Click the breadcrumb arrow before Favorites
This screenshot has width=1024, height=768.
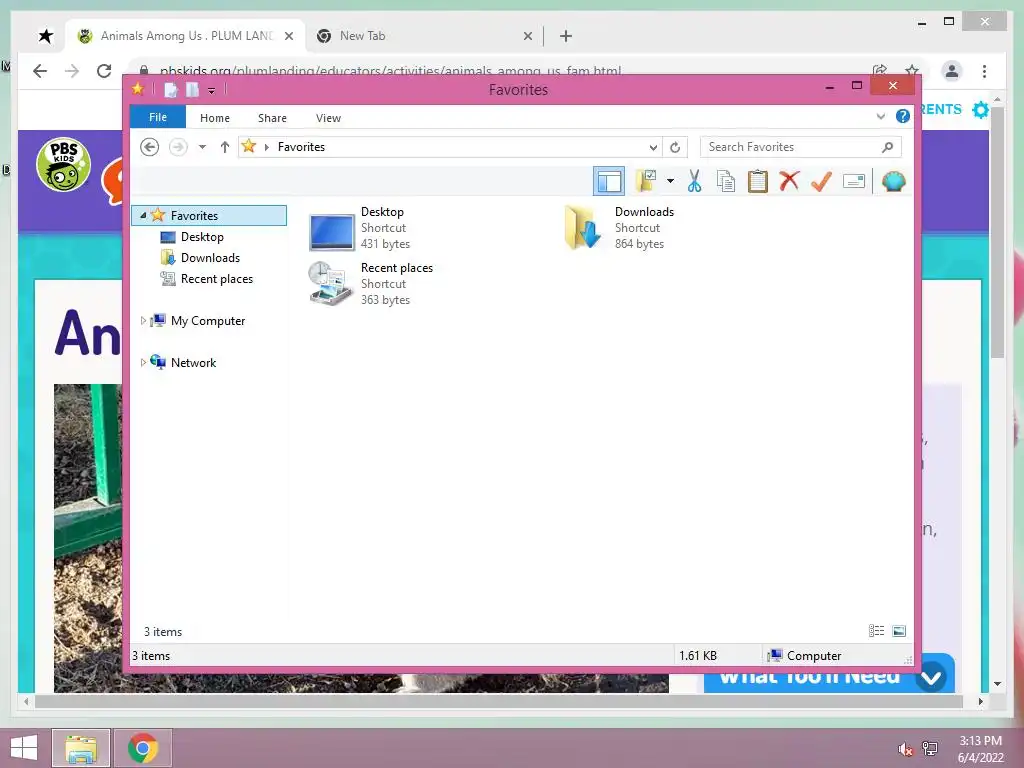click(266, 147)
